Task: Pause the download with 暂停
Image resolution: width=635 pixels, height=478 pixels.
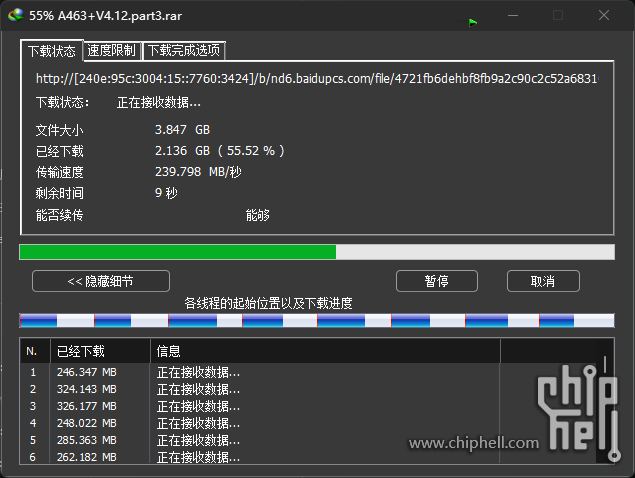Action: [437, 281]
